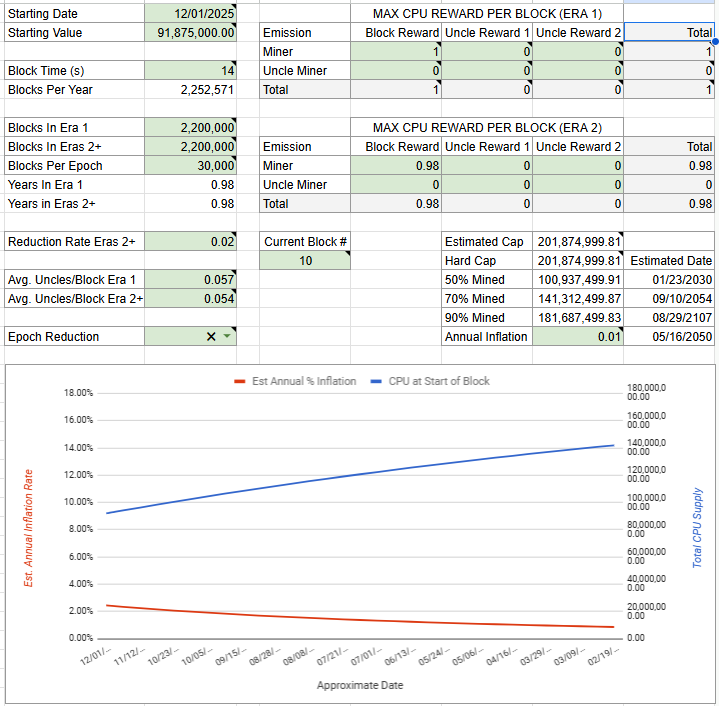Select Era 2 Miner Total 0.98 cell

coord(669,165)
